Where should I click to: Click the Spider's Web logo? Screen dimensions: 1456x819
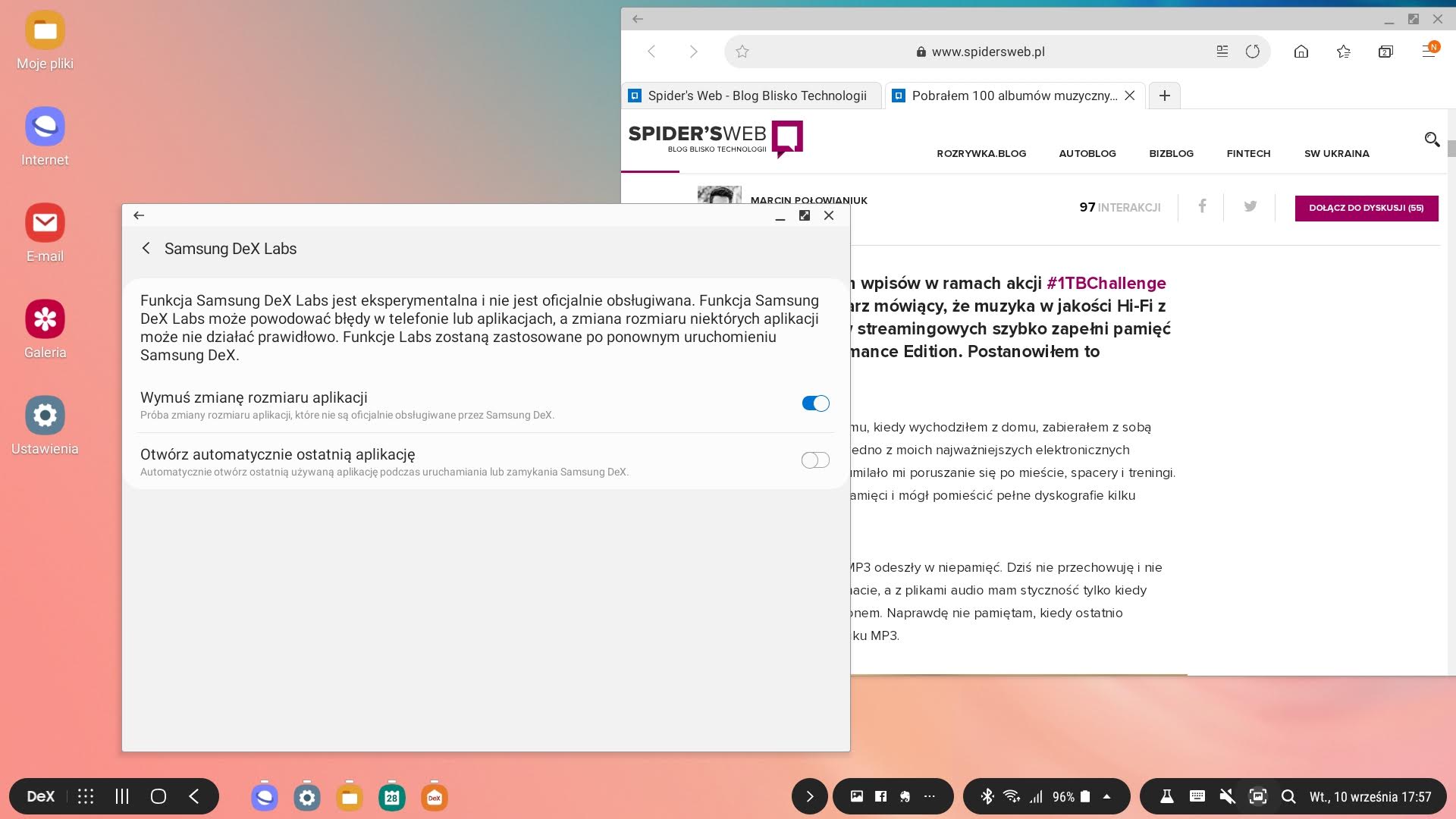[715, 139]
